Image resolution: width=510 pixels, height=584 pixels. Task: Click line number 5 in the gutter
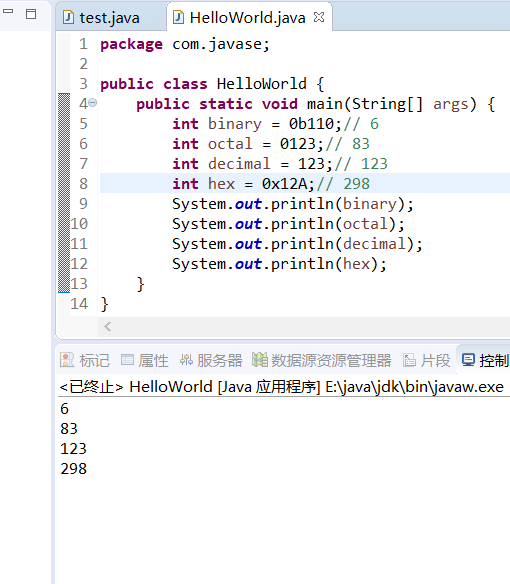click(x=83, y=123)
